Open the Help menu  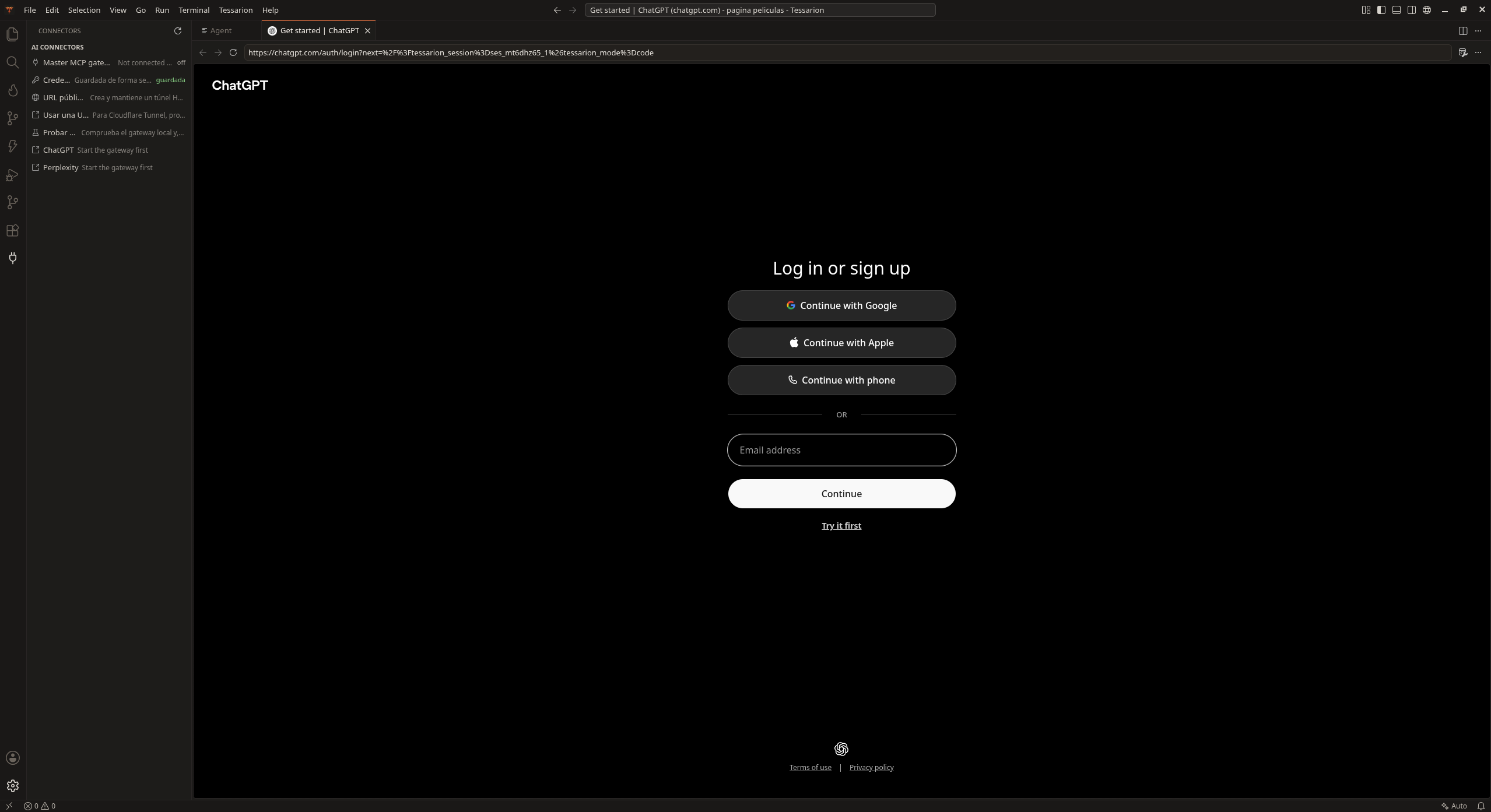[271, 10]
